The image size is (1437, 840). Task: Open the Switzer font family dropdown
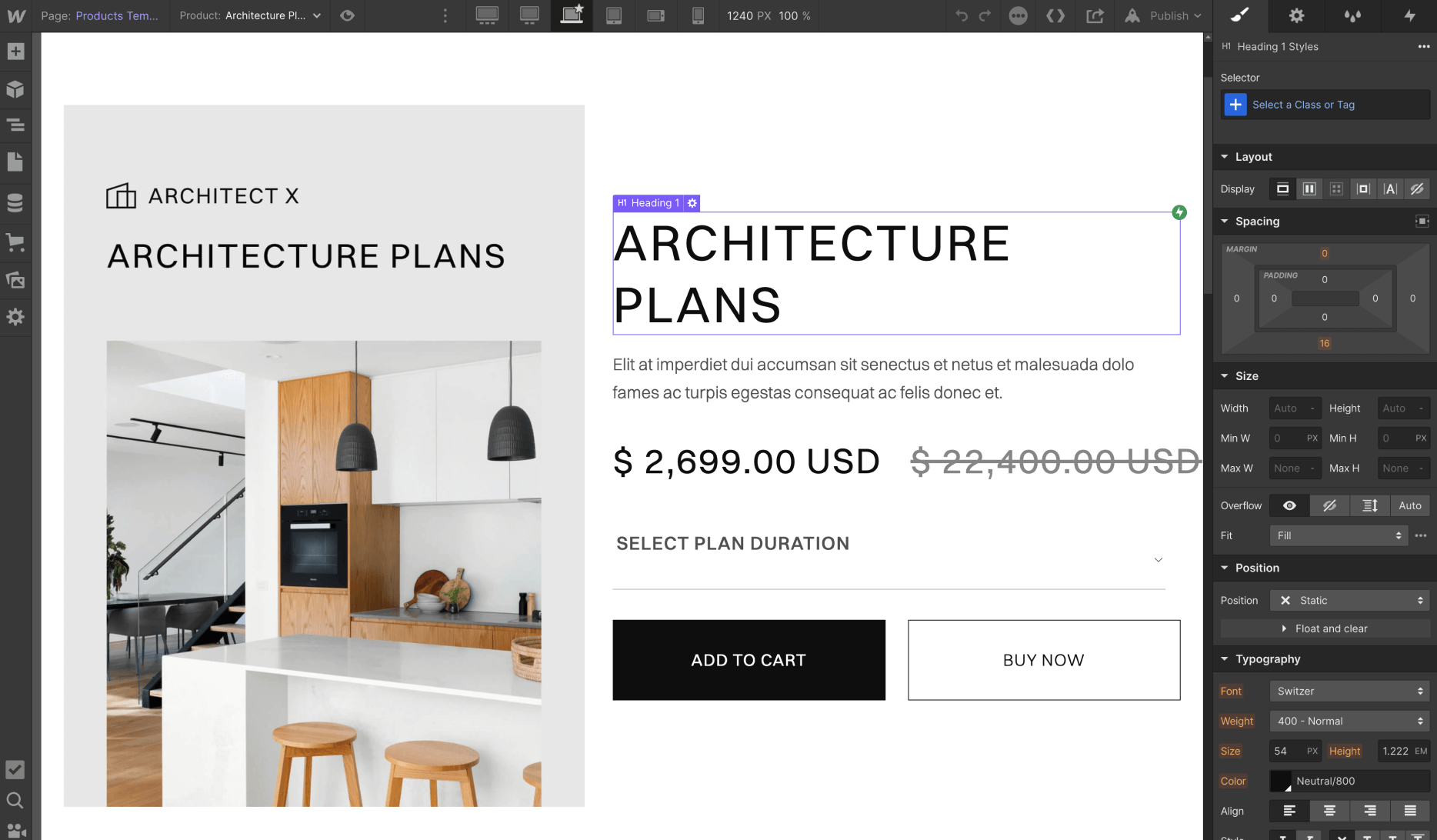click(1349, 691)
